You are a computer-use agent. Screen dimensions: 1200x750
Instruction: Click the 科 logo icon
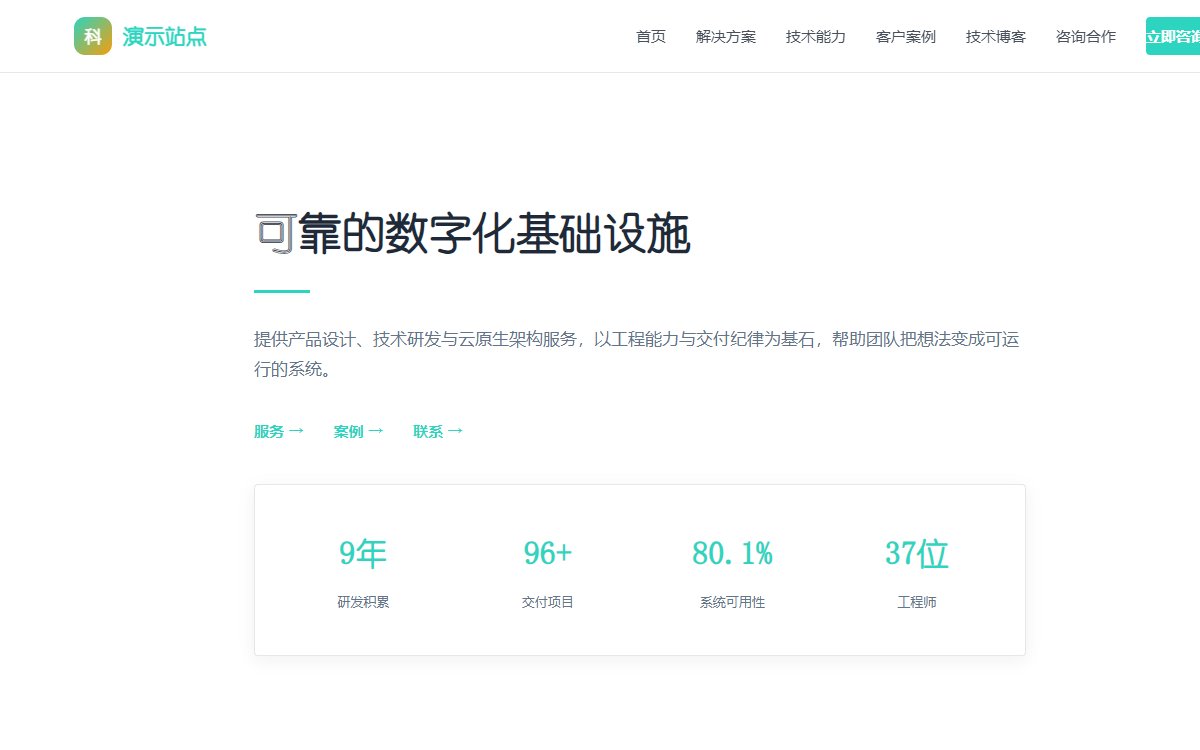coord(93,36)
